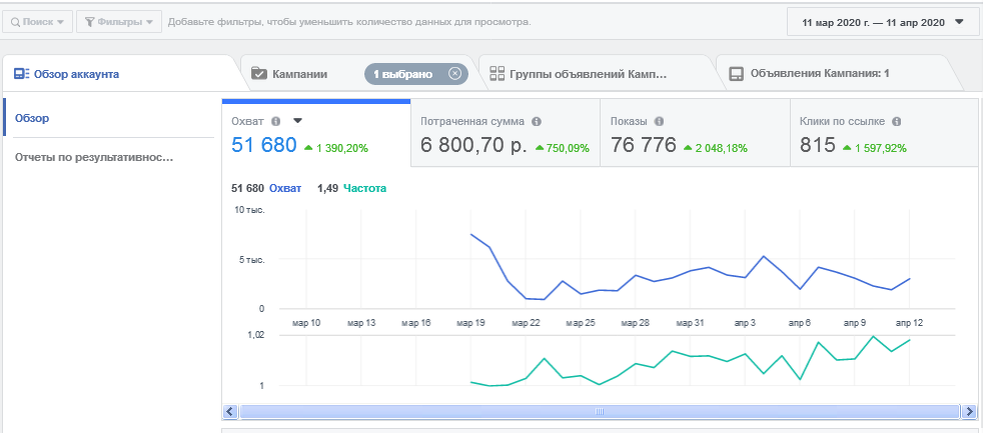
Task: Click the '1 выбрано' selection pill
Action: click(416, 74)
